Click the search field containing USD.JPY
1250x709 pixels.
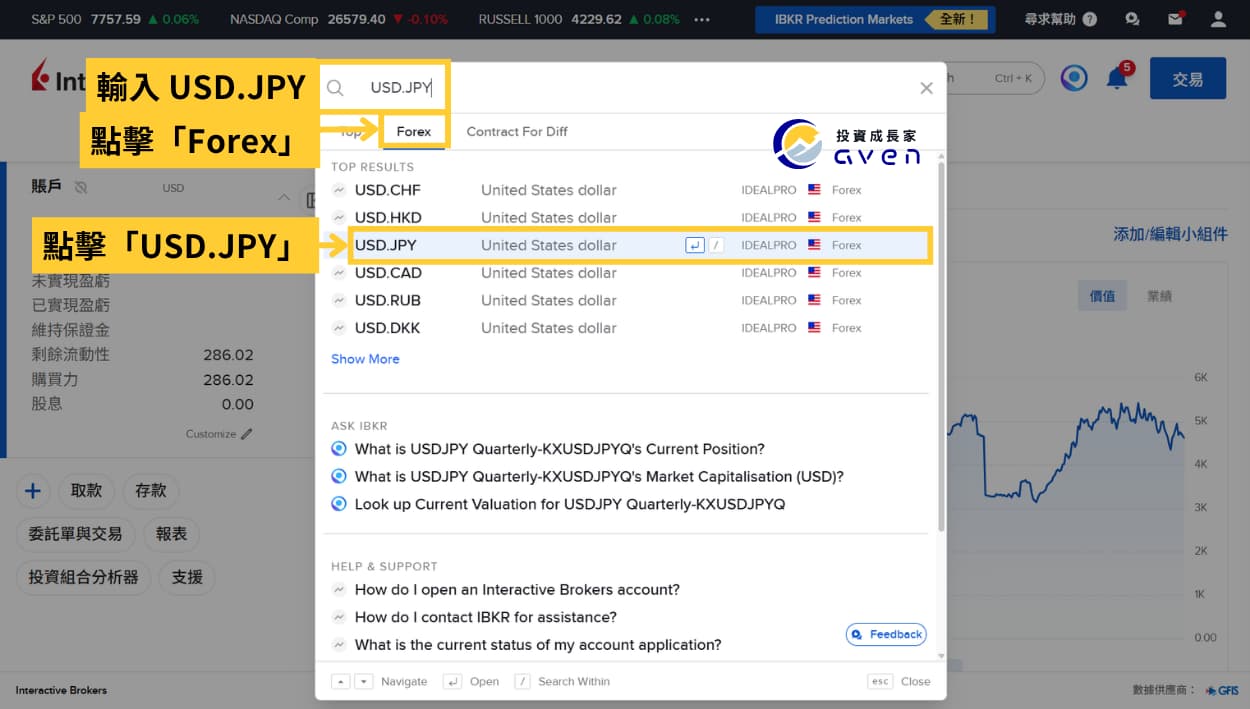(400, 88)
